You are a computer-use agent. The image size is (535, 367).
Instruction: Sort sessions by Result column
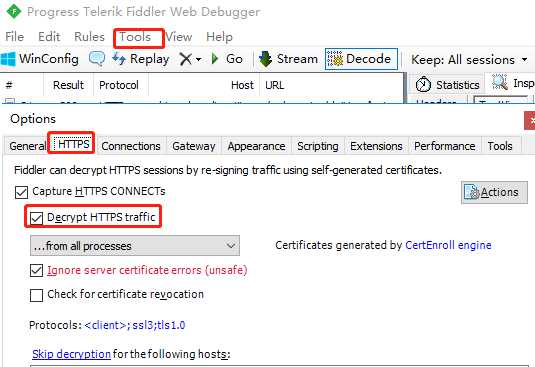click(68, 85)
